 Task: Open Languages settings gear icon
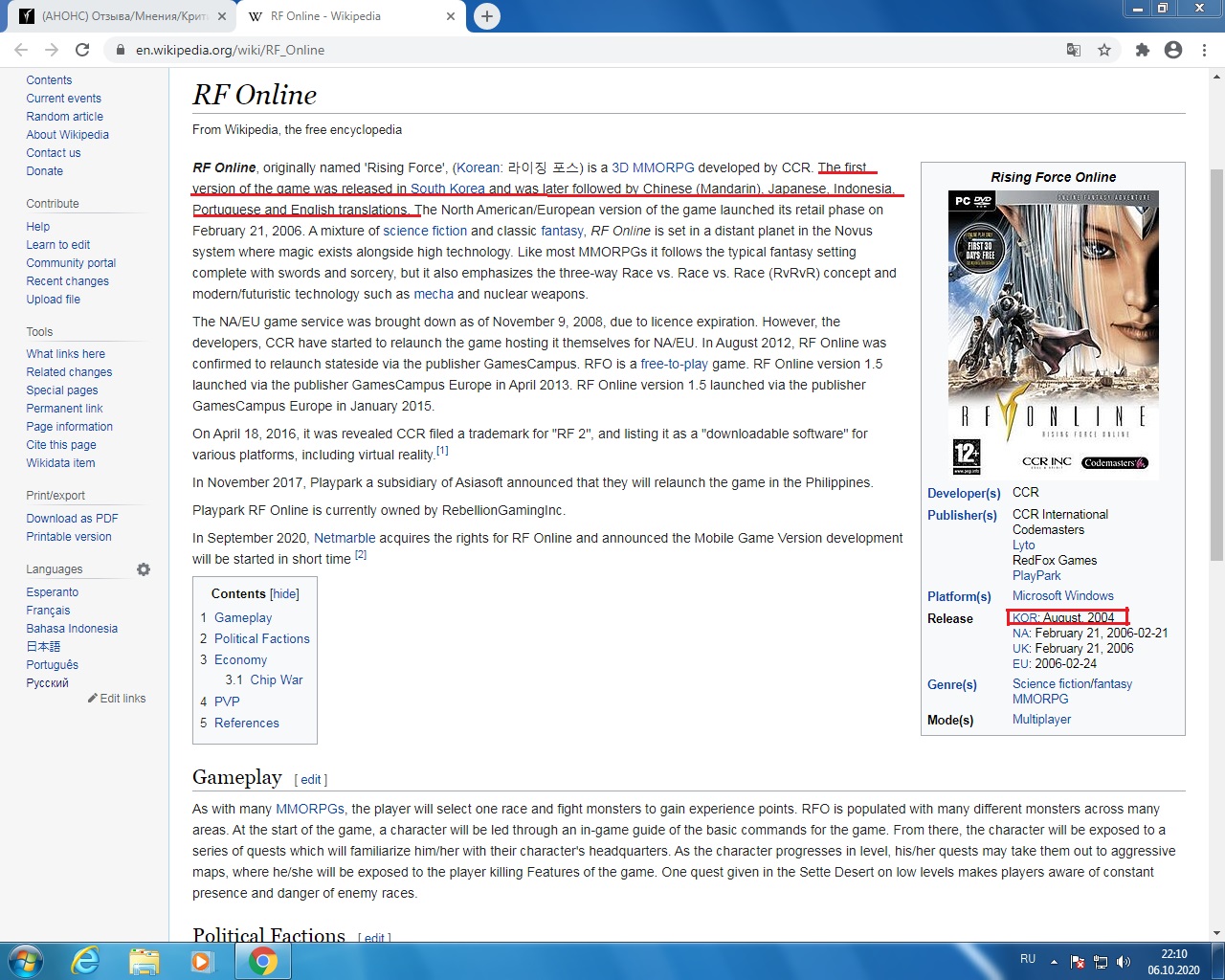click(x=144, y=569)
